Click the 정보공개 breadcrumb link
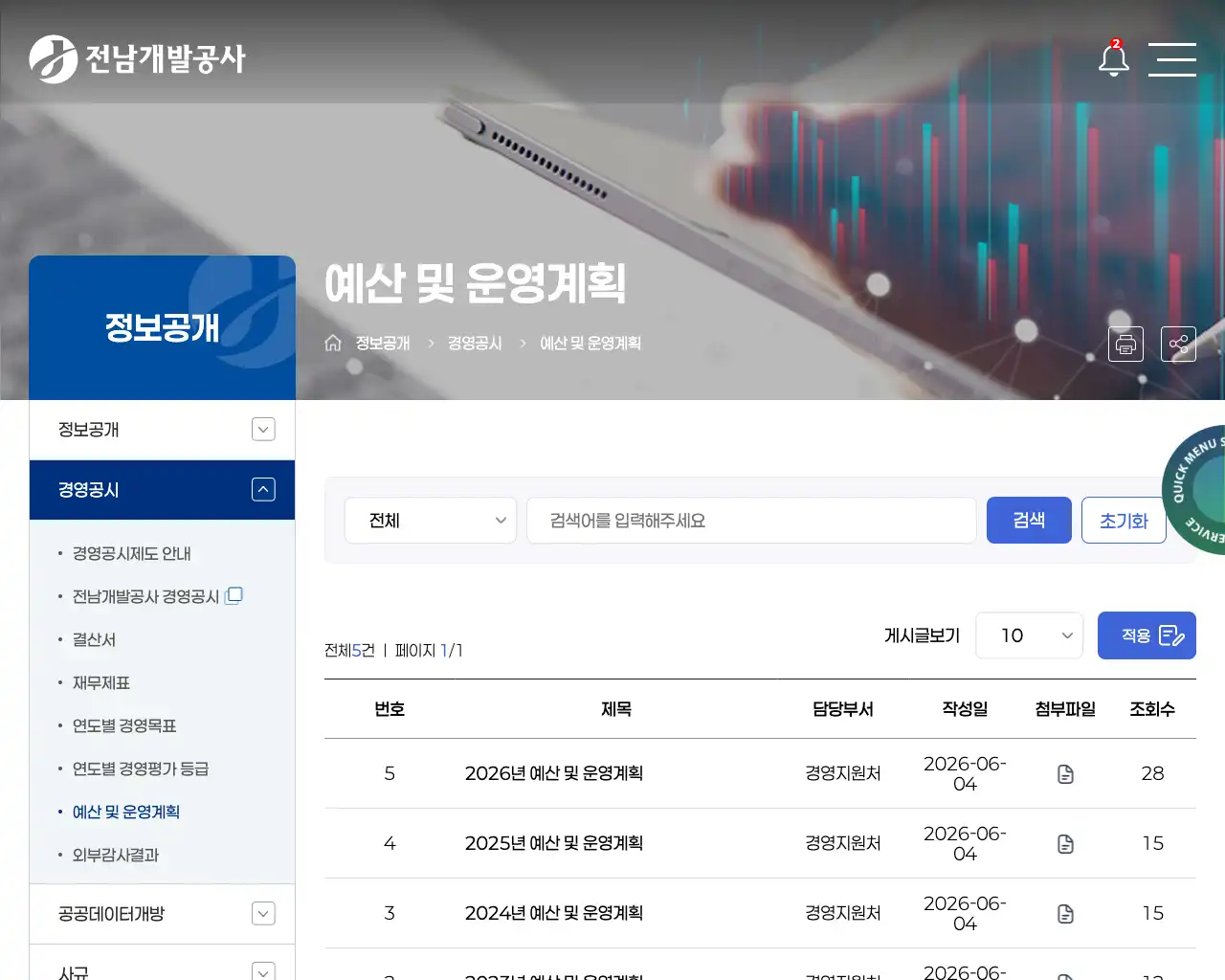The image size is (1225, 980). click(383, 343)
